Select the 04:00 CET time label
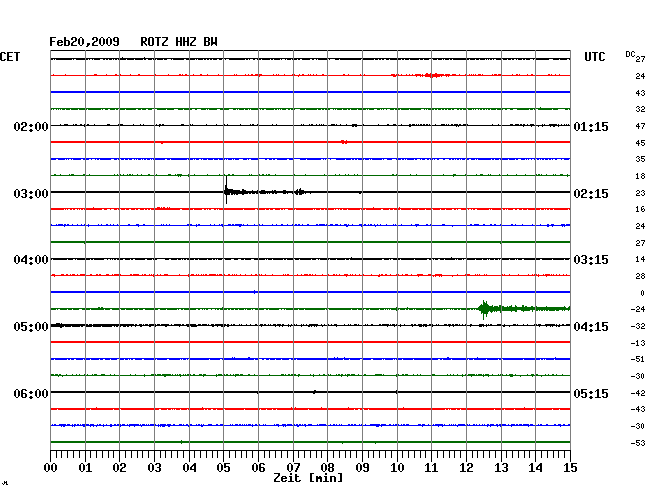650x494 pixels. click(x=31, y=260)
